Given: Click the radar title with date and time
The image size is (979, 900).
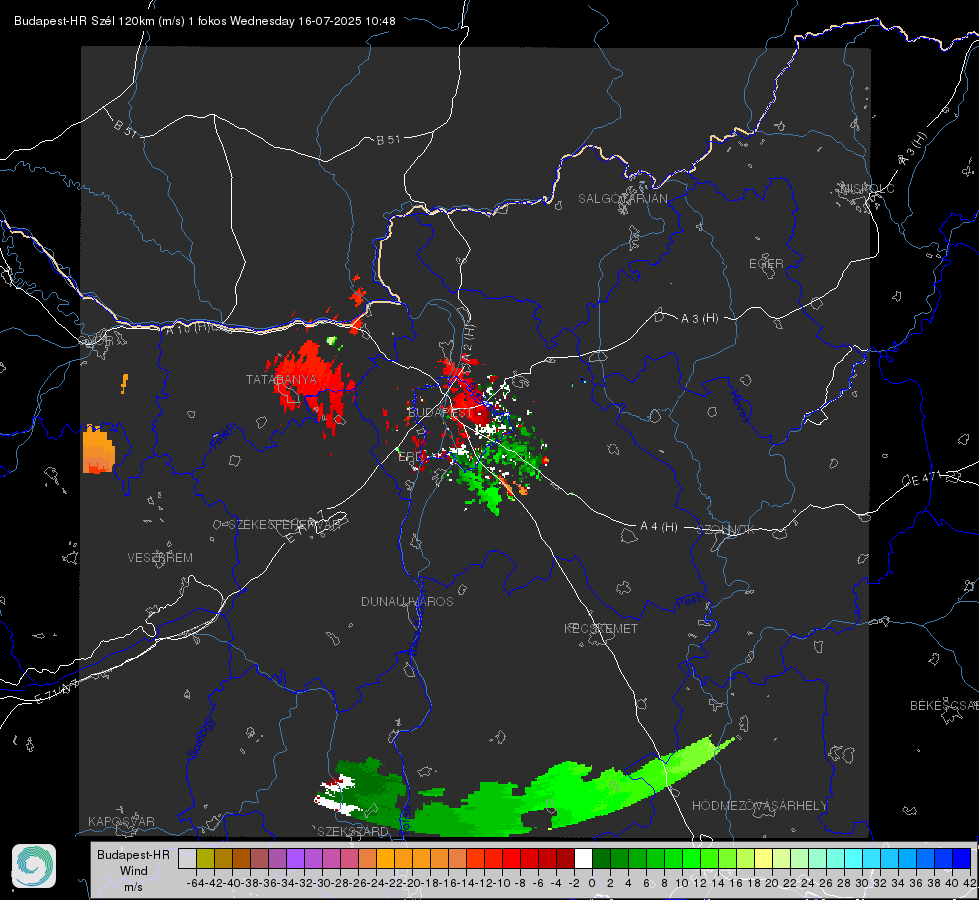Looking at the screenshot, I should (205, 21).
